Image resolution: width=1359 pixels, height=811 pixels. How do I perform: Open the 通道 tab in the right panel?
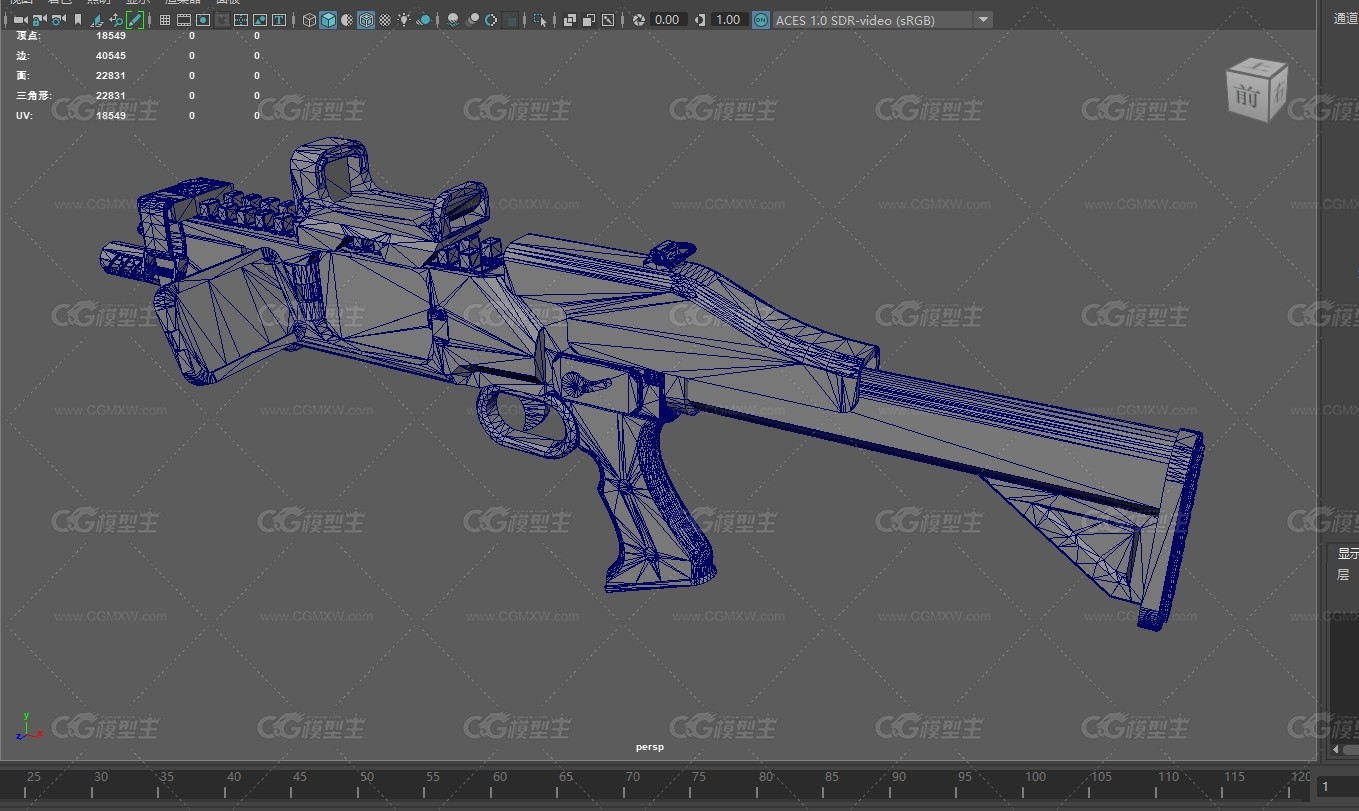[x=1346, y=18]
